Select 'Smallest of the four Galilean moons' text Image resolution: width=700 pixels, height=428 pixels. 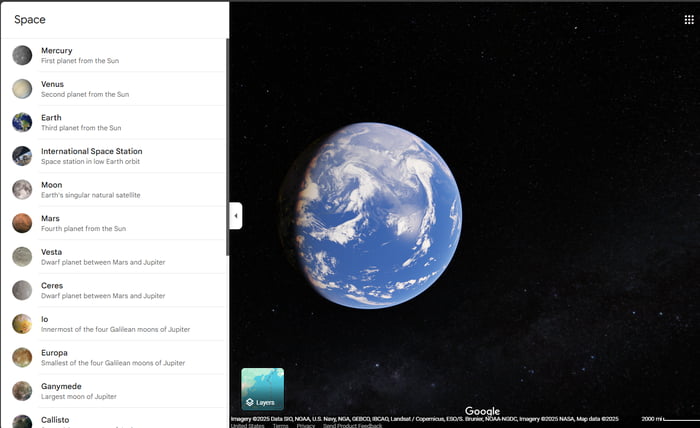[113, 363]
